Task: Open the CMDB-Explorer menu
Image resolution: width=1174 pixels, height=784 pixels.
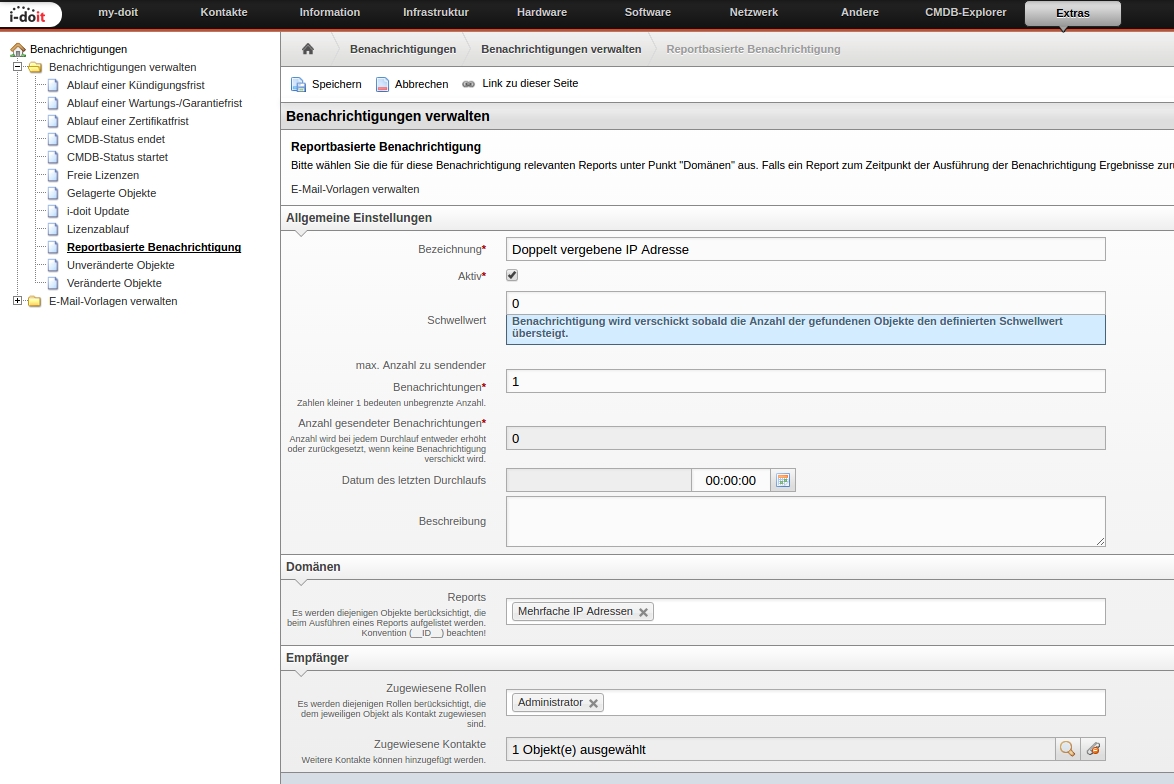Action: [966, 12]
